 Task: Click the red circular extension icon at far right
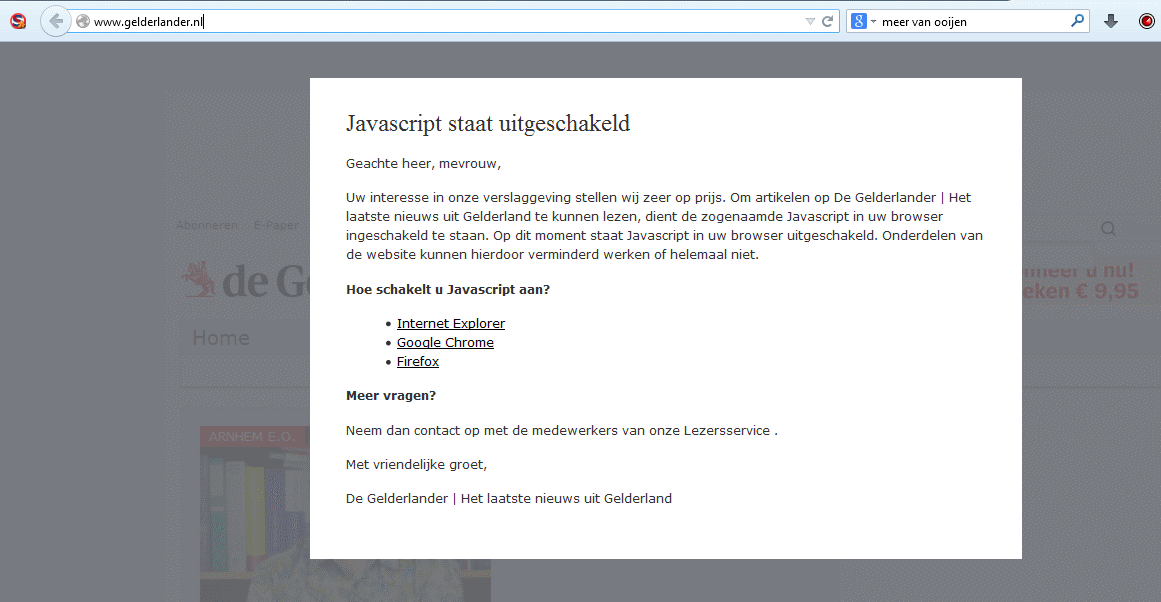[x=1146, y=21]
